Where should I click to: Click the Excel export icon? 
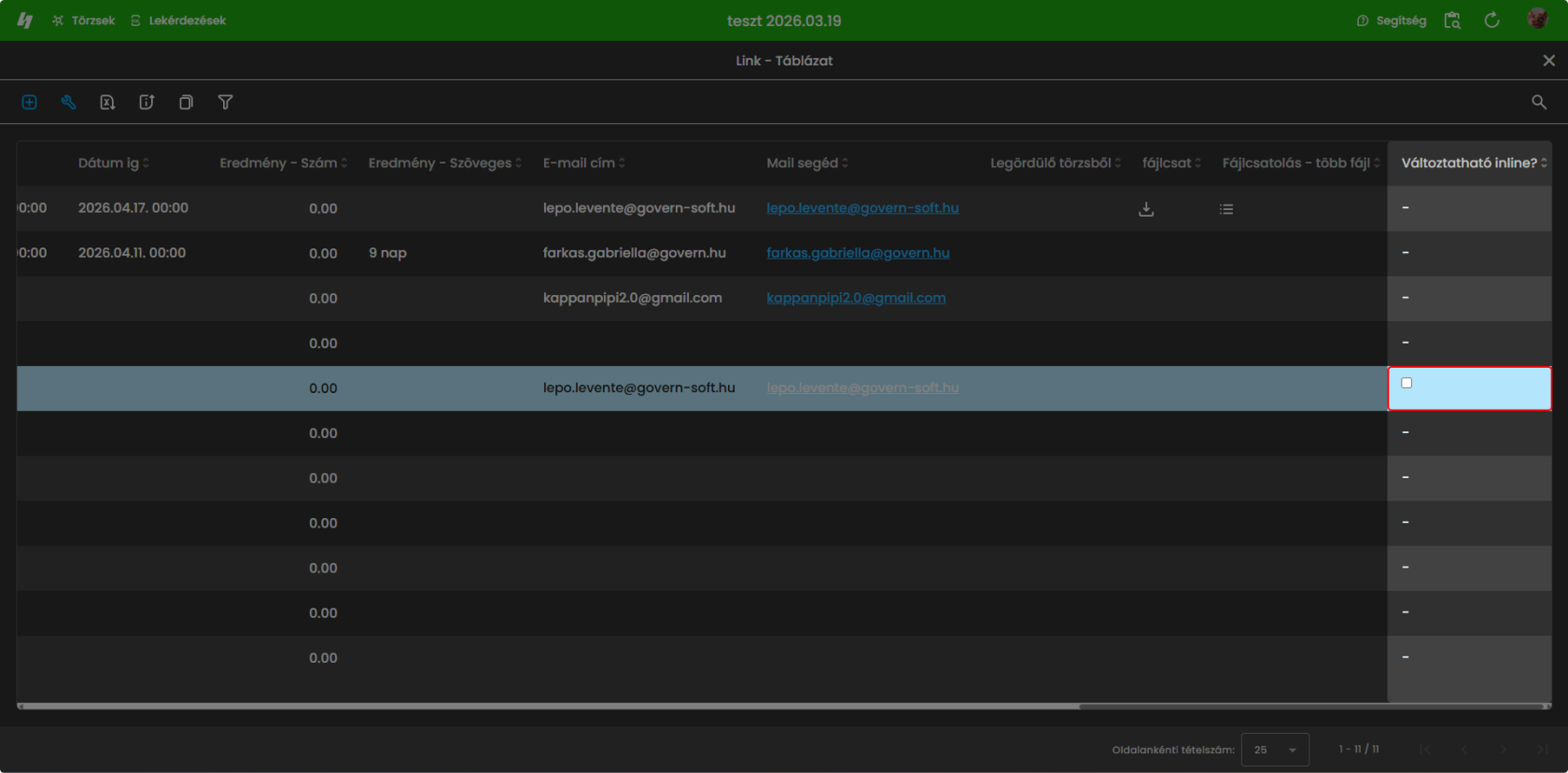(107, 103)
